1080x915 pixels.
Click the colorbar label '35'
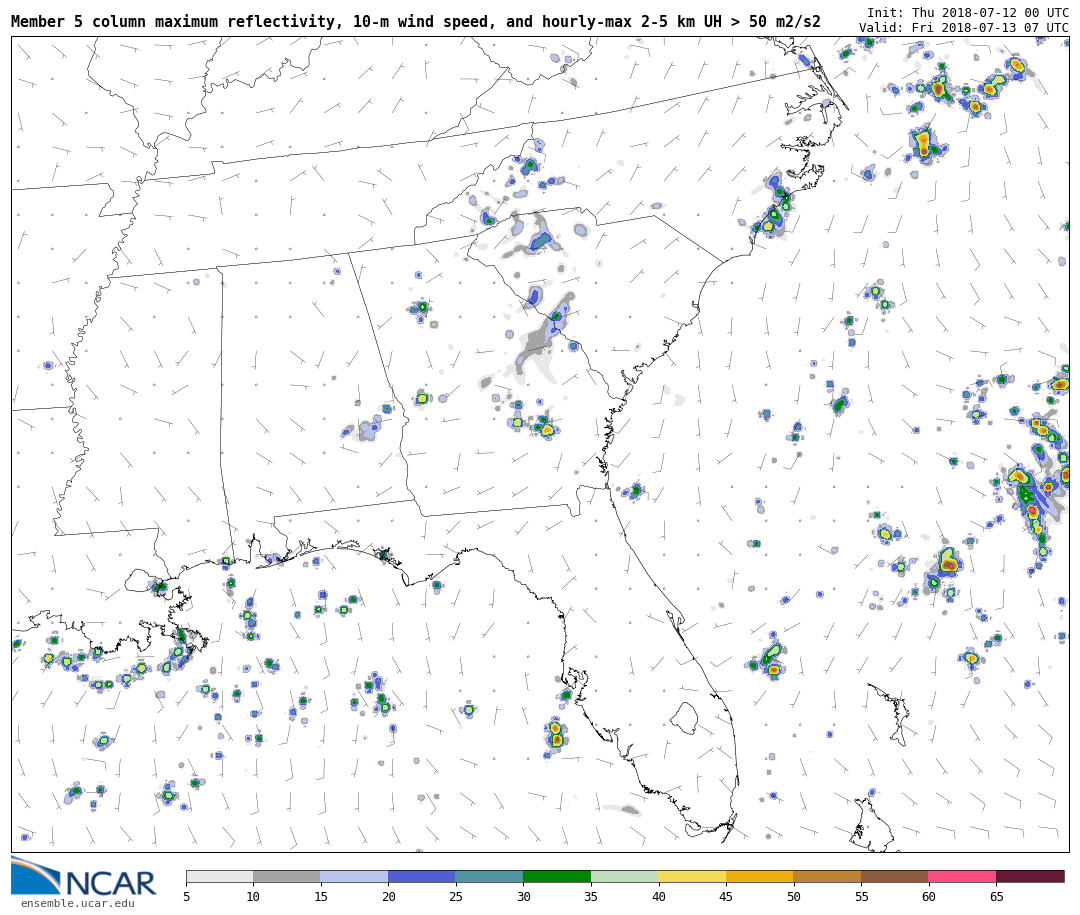[591, 896]
